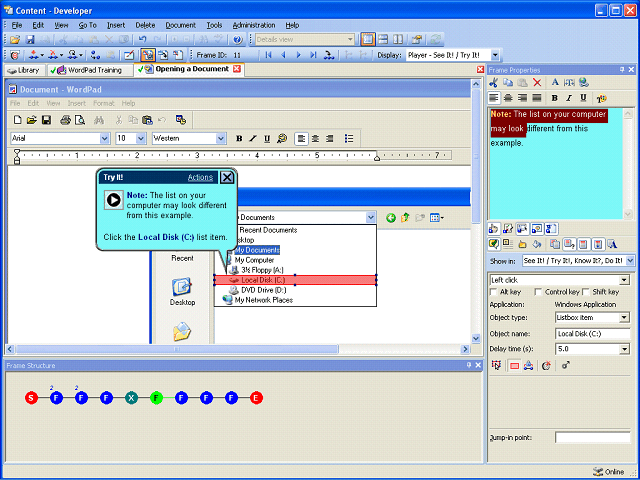Open the Tools menu
Screen dimensions: 640x480
214,25
